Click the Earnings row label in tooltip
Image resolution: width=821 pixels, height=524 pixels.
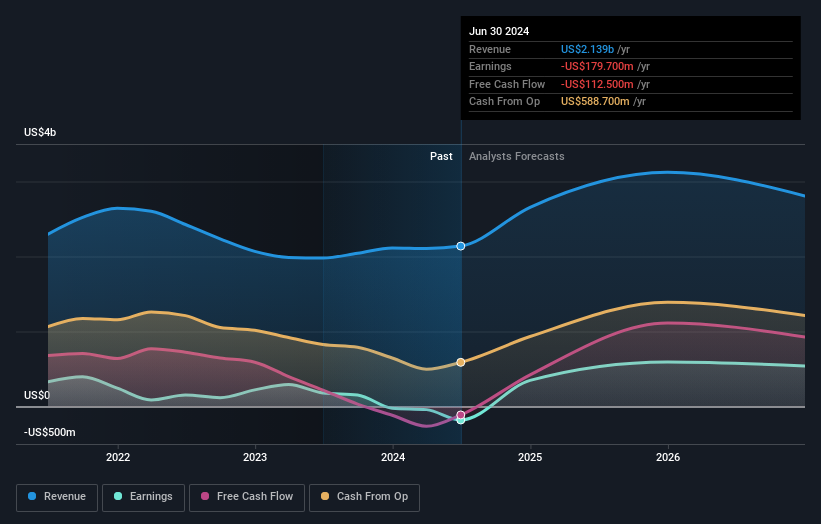coord(490,66)
